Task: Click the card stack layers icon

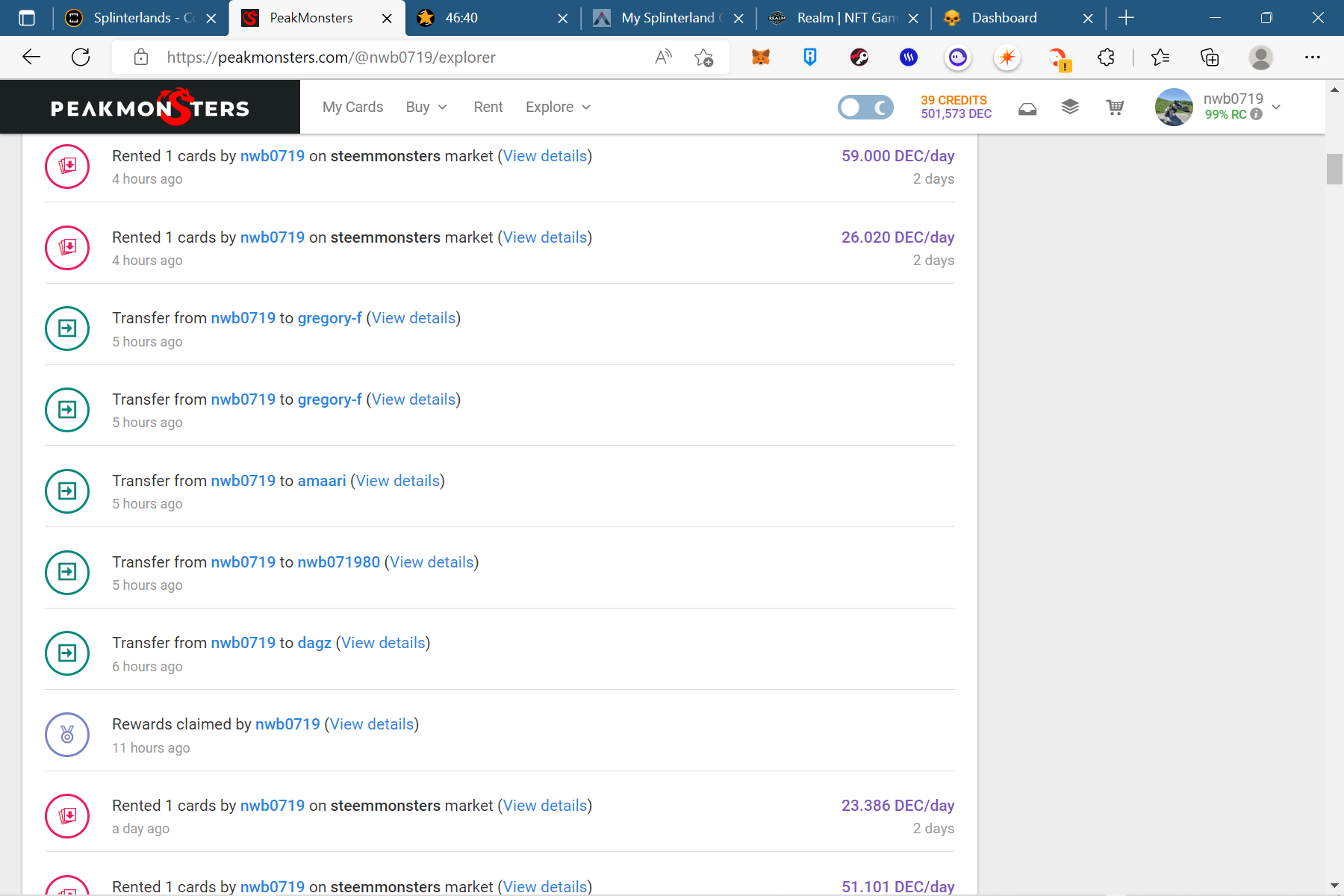Action: 1070,108
